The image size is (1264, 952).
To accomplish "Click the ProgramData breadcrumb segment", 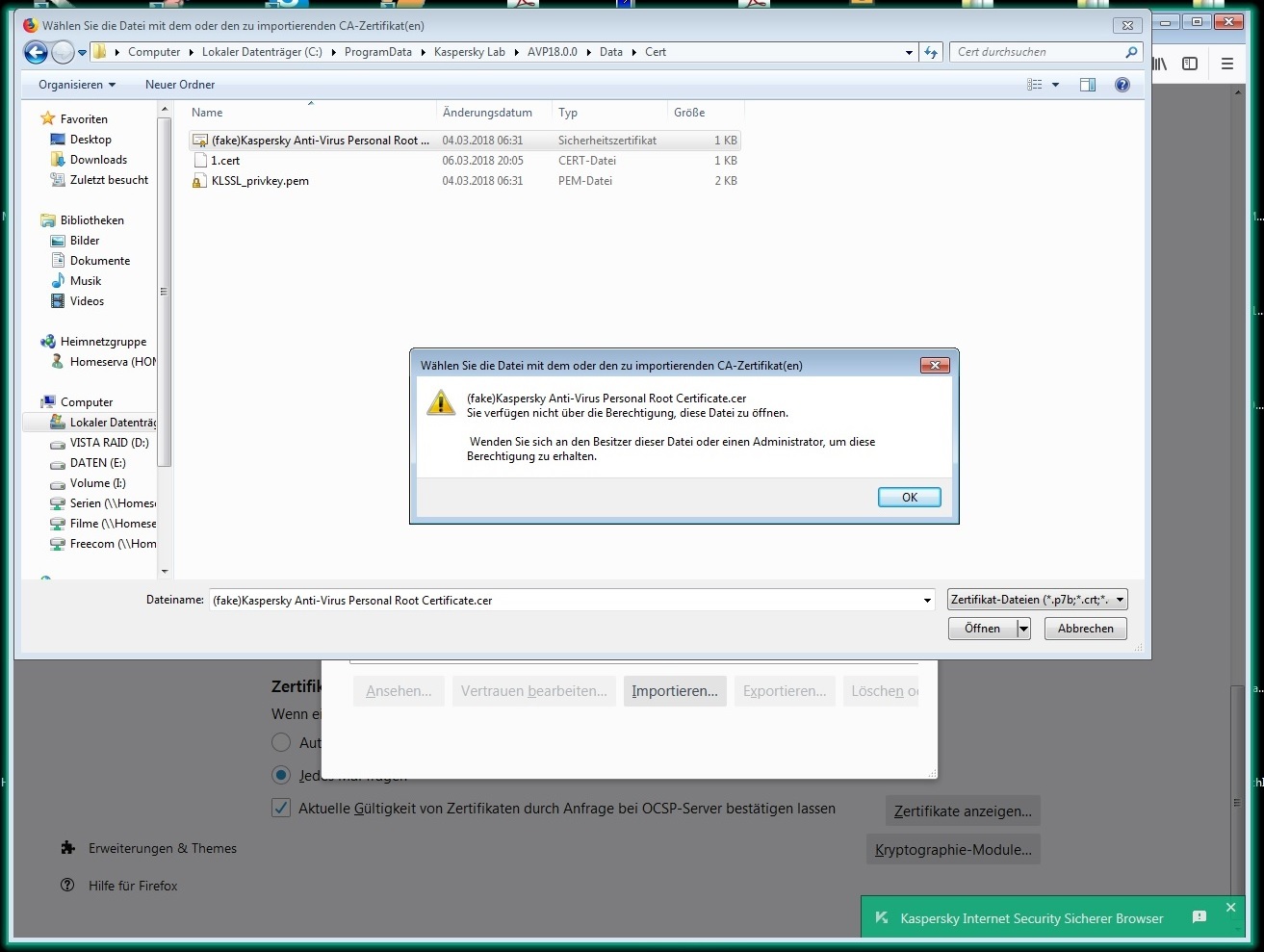I will click(378, 52).
